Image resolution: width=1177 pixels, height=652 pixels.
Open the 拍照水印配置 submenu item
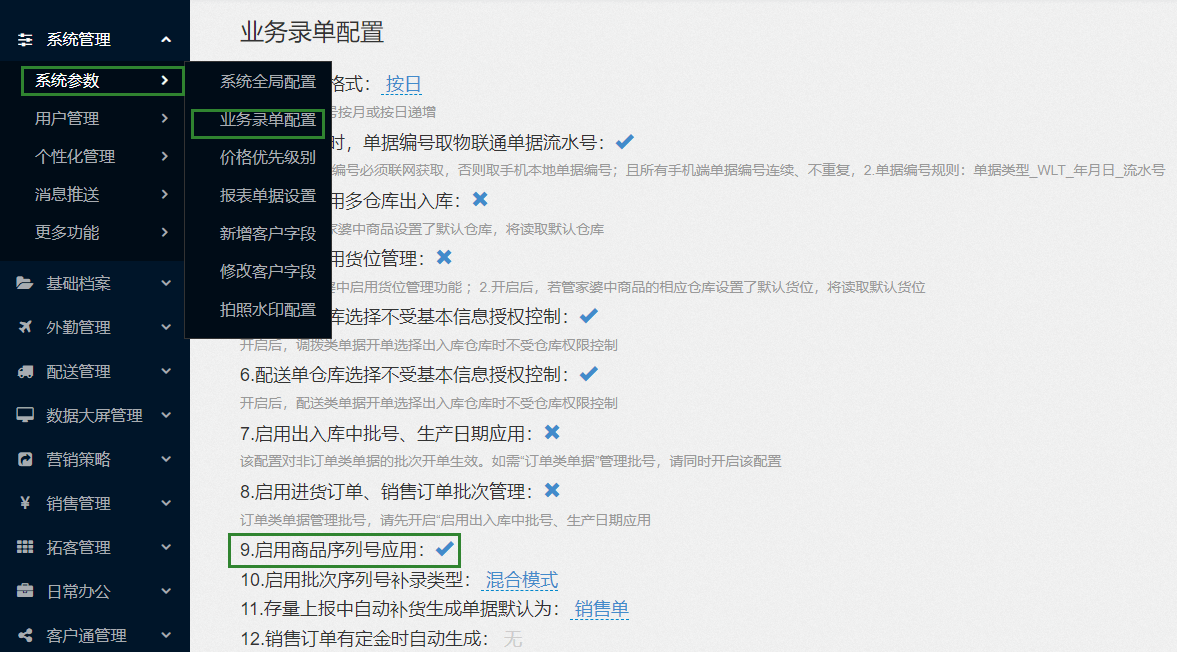tap(267, 310)
